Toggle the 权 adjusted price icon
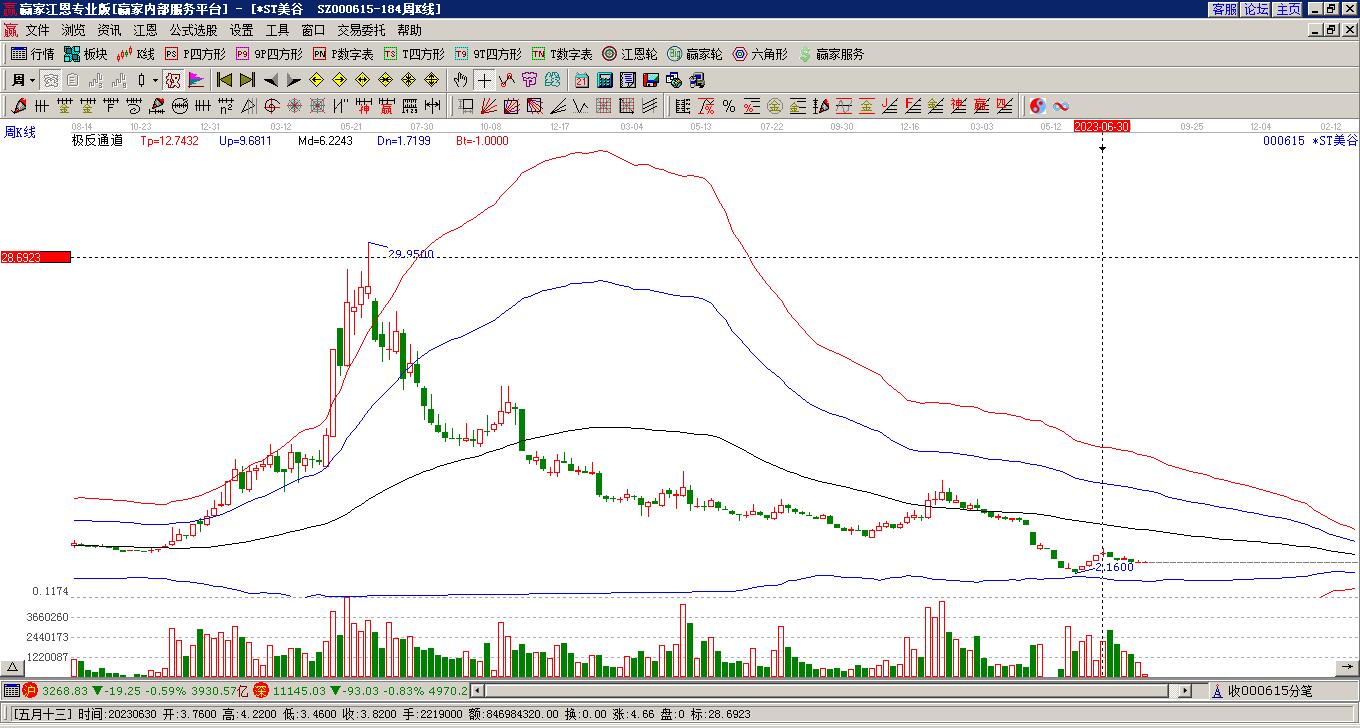The height and width of the screenshot is (728, 1360). (x=173, y=80)
